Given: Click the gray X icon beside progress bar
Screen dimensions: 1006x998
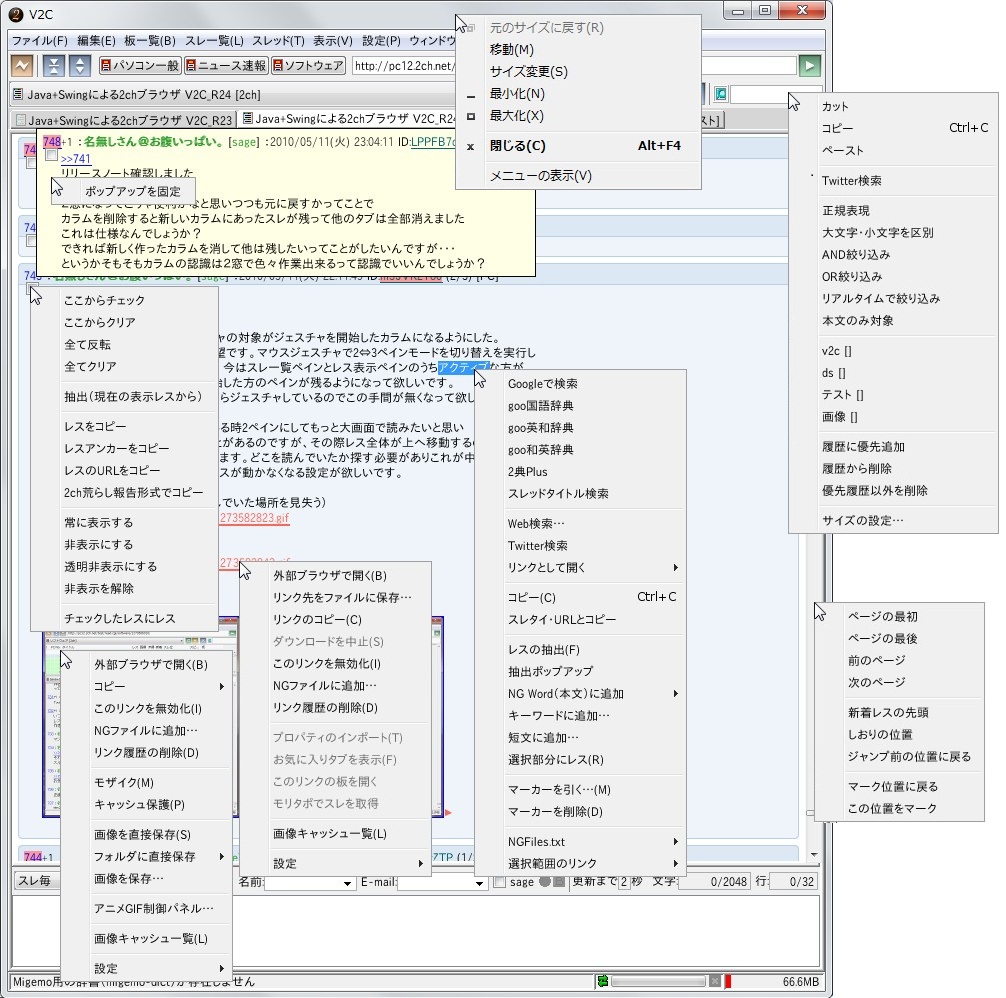Looking at the screenshot, I should [714, 981].
